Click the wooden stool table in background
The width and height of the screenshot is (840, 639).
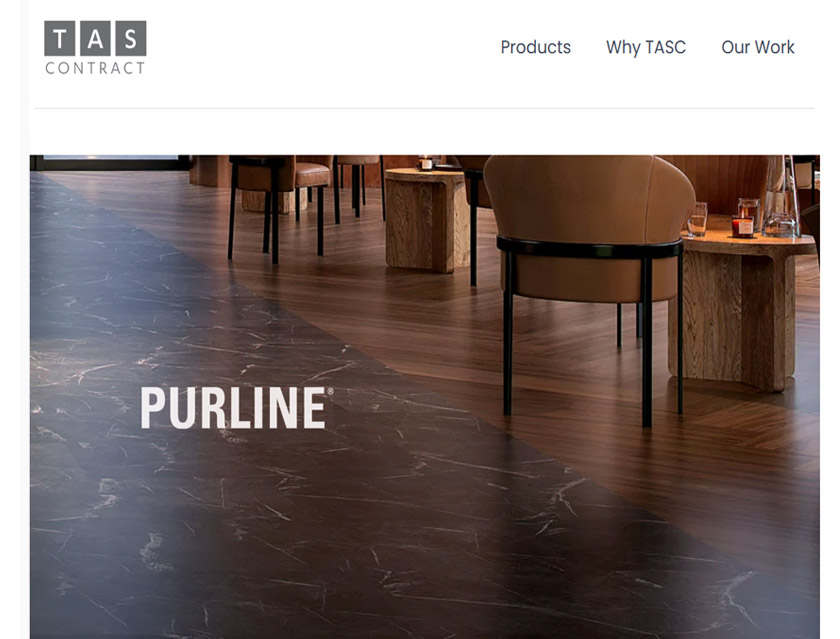(427, 220)
